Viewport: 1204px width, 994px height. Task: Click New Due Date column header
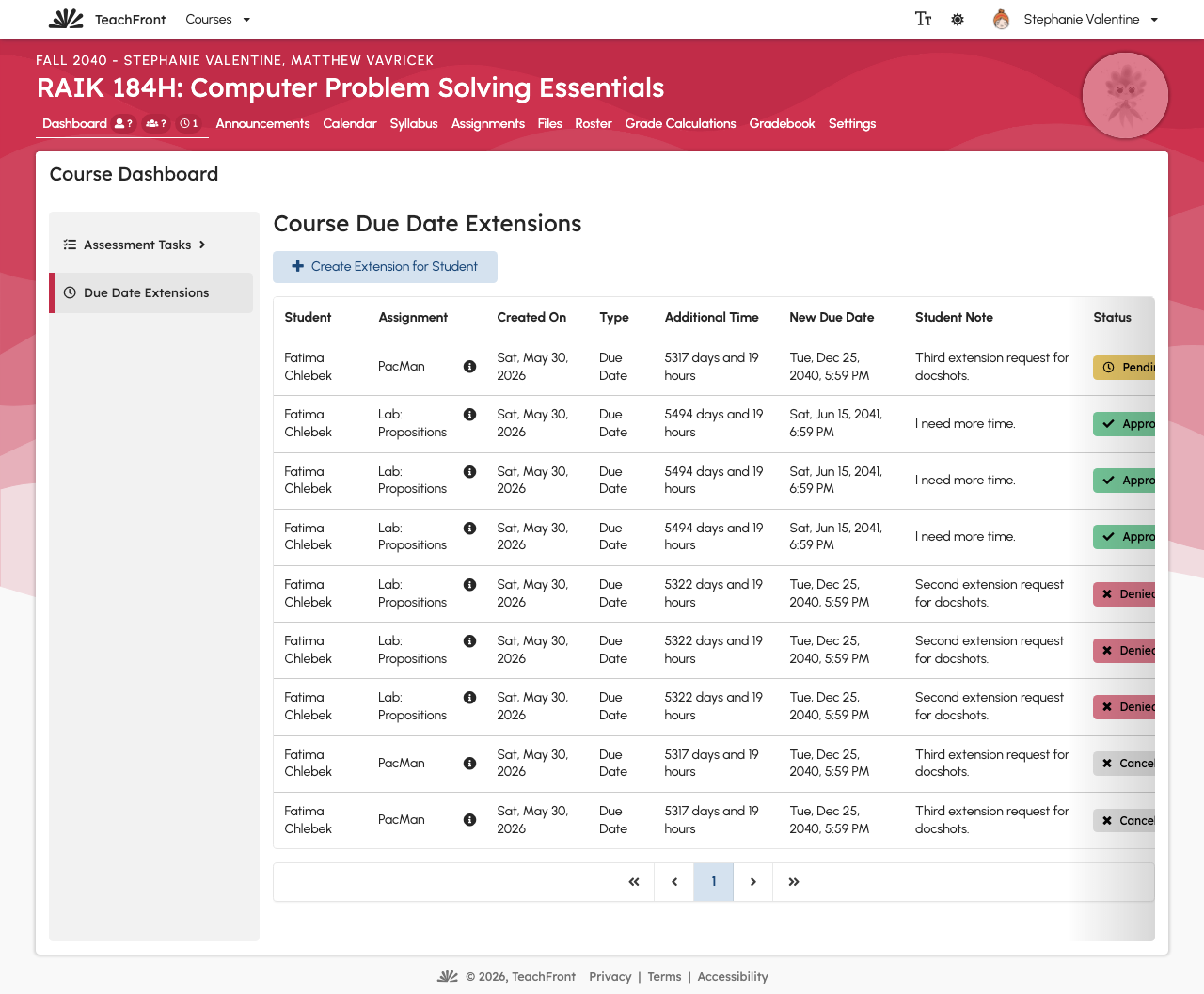click(x=832, y=318)
